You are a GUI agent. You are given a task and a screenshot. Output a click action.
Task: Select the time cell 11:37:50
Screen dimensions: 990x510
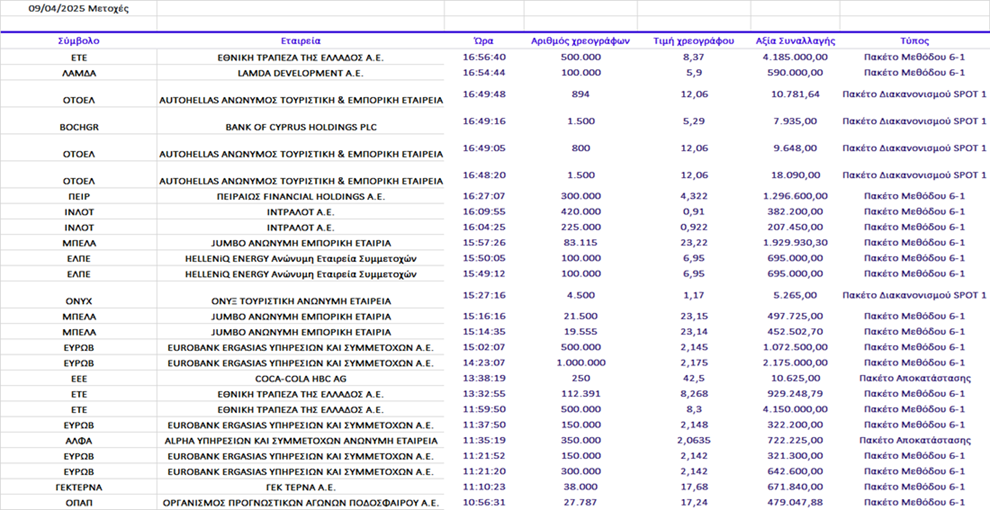[x=484, y=425]
